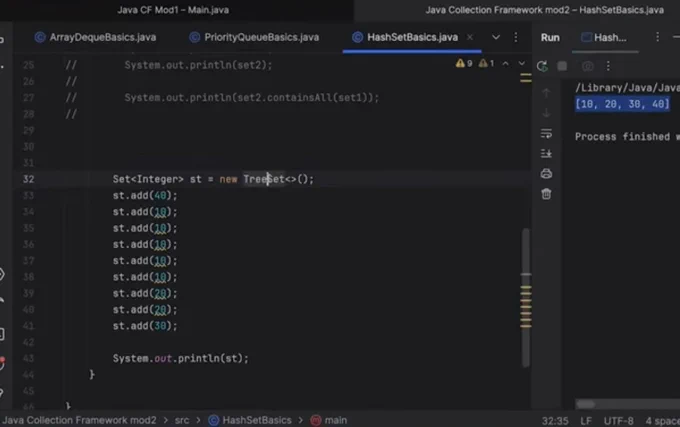Select the Java Collection Framework mod2 window tab
680x427 pixels.
pyautogui.click(x=544, y=10)
